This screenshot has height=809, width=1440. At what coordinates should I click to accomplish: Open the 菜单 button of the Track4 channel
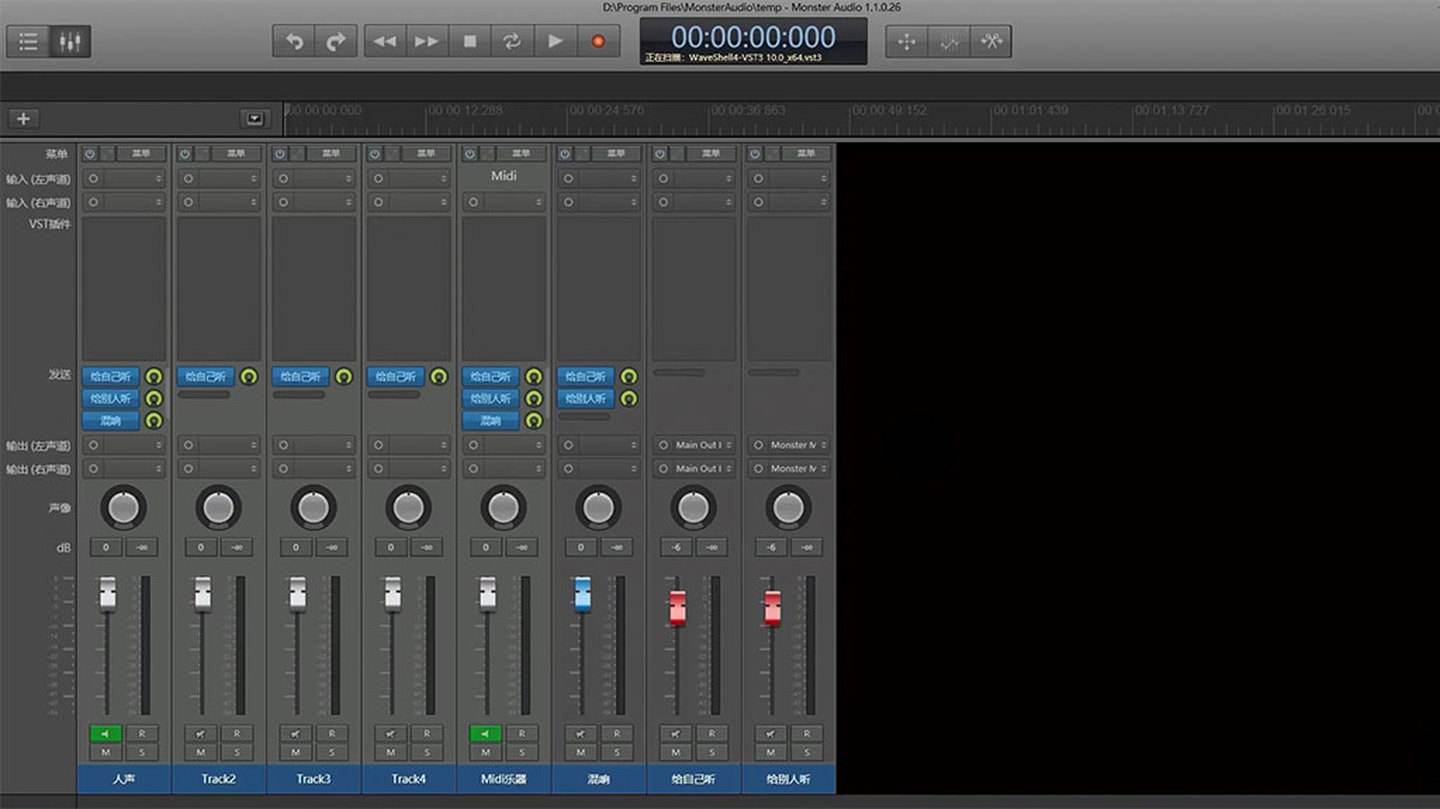426,153
